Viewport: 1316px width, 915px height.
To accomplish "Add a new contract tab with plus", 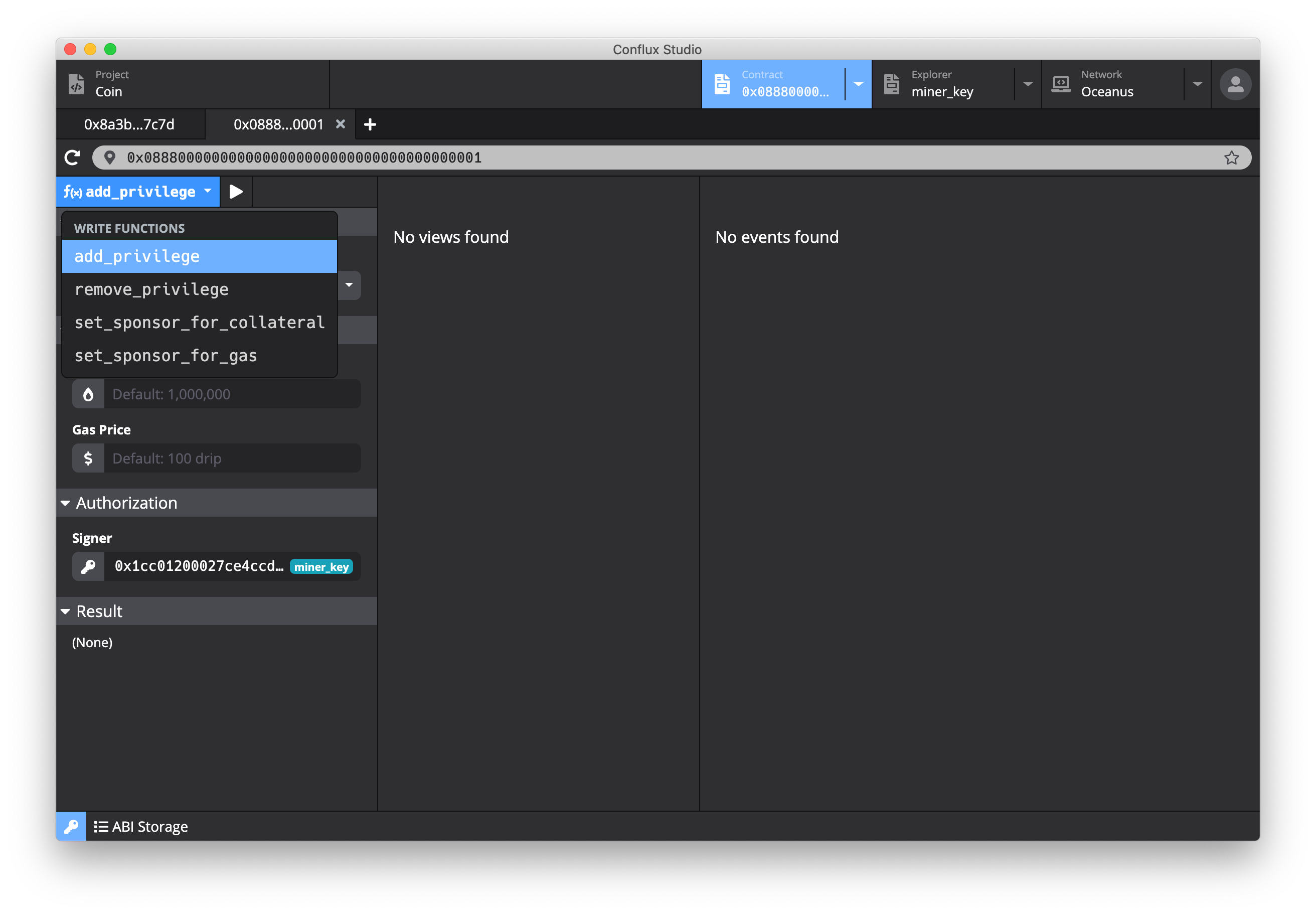I will tap(370, 124).
